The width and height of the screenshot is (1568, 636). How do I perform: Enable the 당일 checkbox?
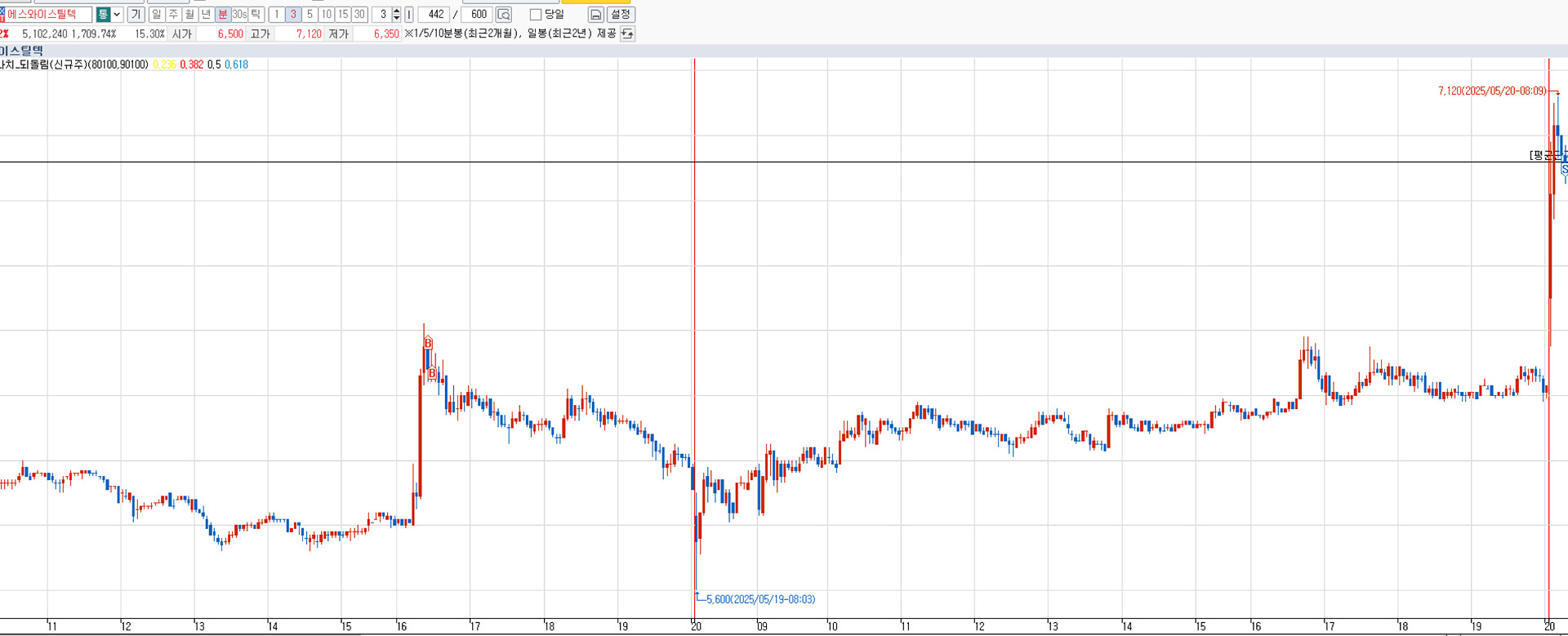536,15
